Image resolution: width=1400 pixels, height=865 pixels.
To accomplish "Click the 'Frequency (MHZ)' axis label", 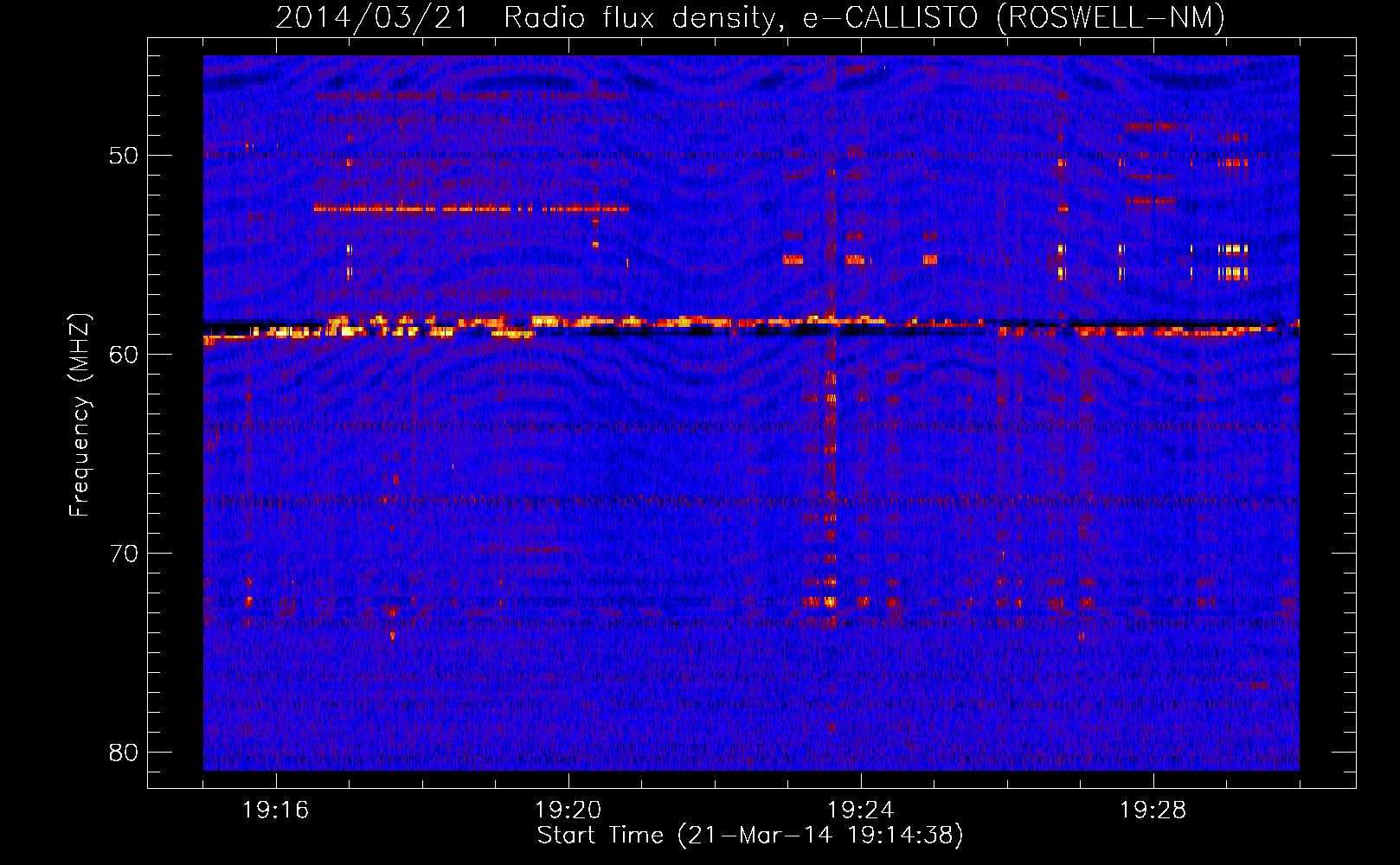I will tap(80, 414).
